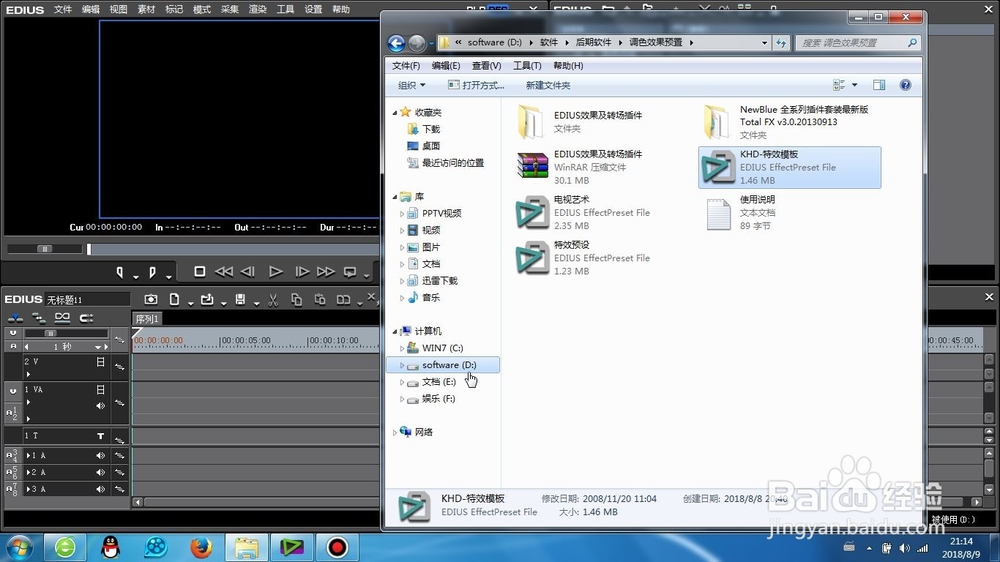
Task: Mute audio on the 2 A track
Action: coord(100,473)
